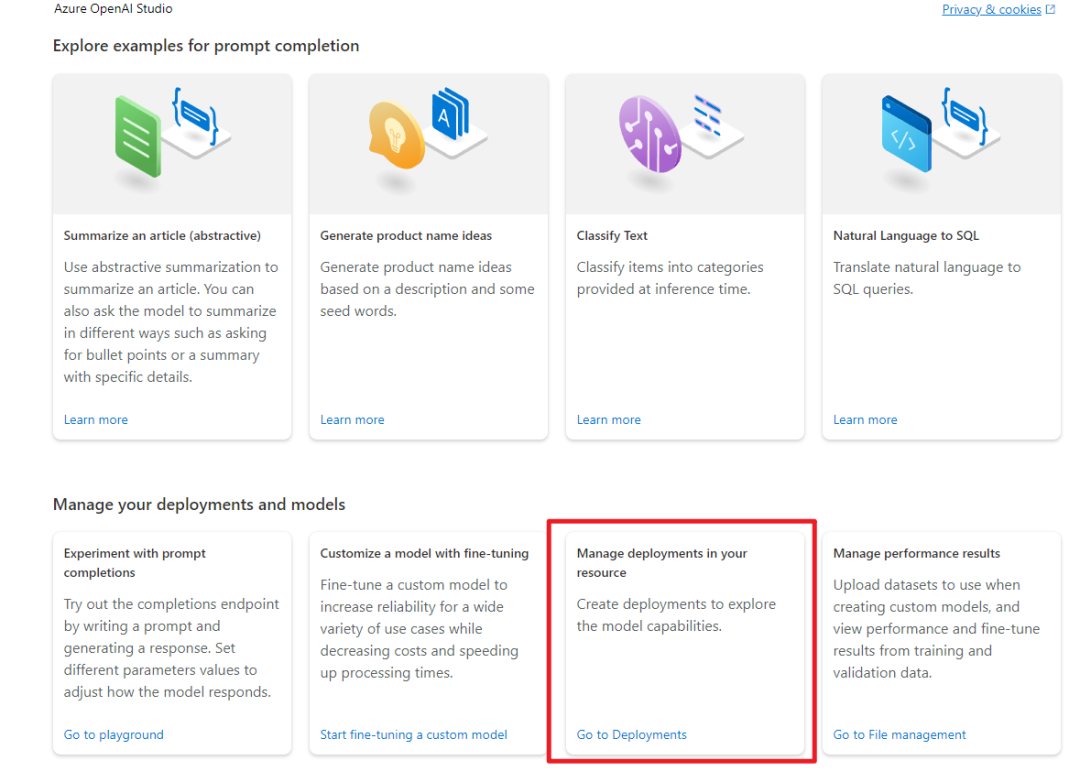Open Privacy & cookies
The height and width of the screenshot is (782, 1080).
pyautogui.click(x=992, y=9)
